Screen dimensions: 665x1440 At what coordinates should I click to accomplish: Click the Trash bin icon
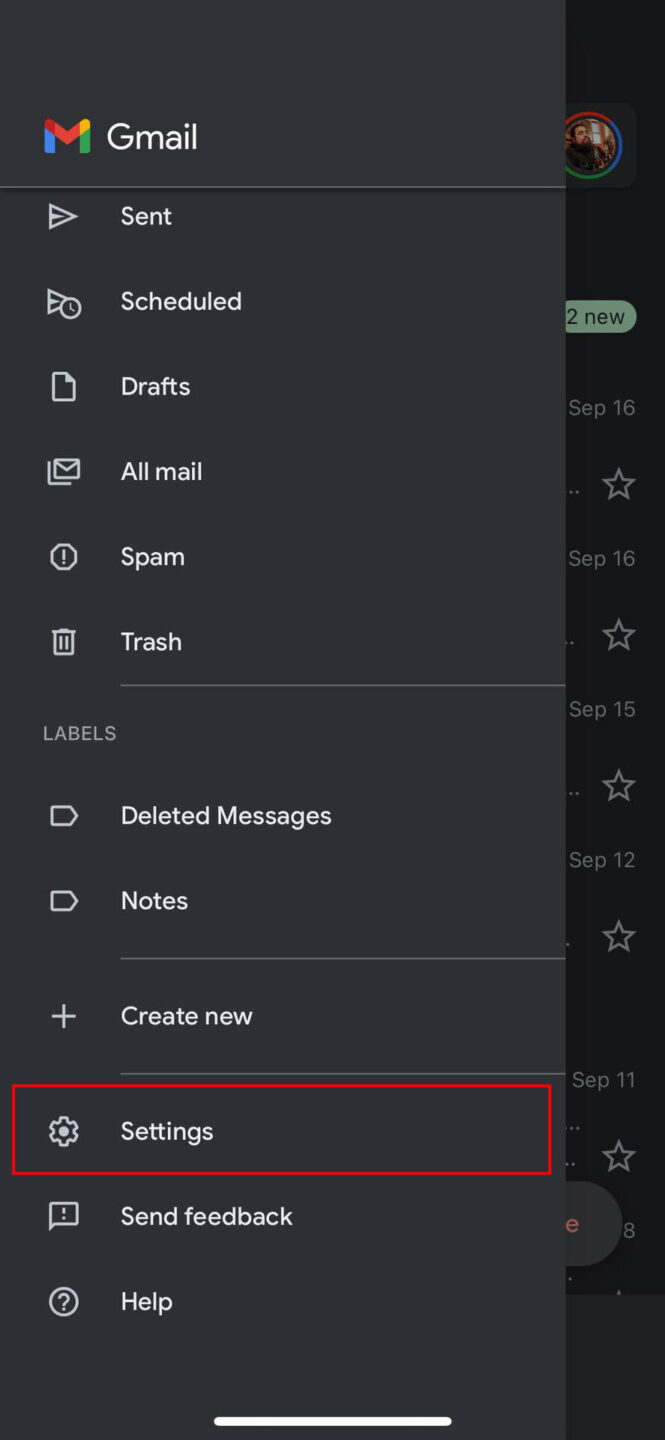pos(63,641)
